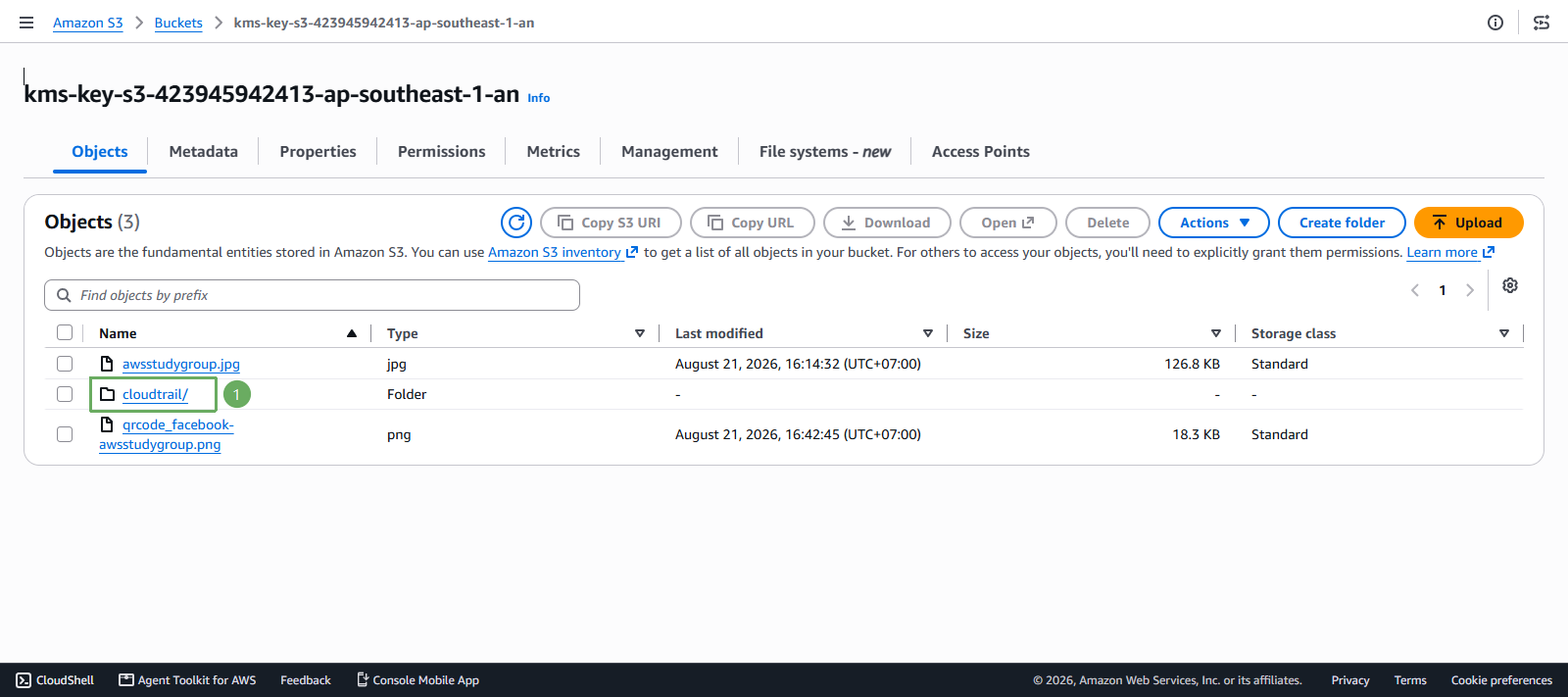Go to previous page of objects

click(x=1415, y=290)
